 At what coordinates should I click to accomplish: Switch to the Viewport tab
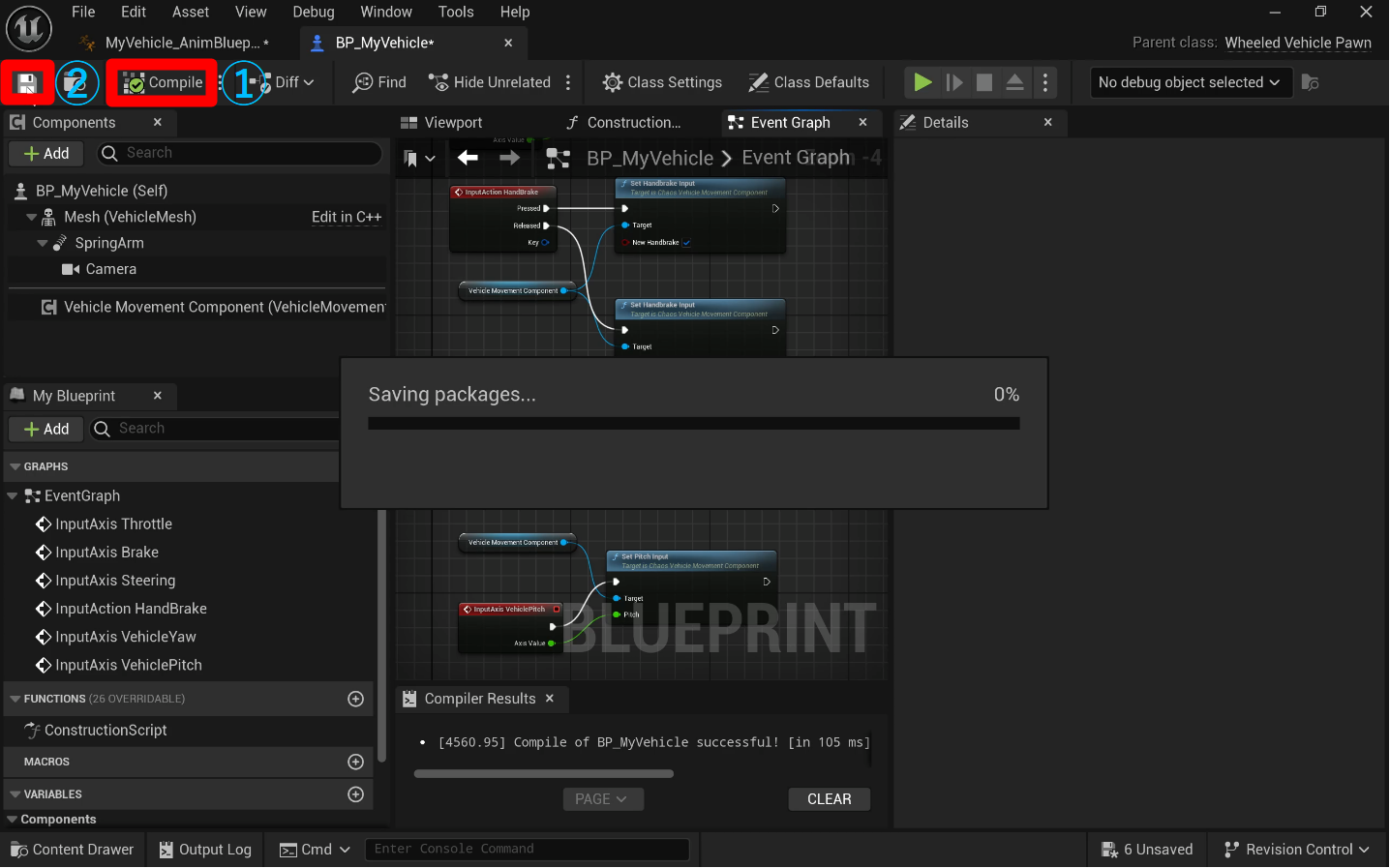point(441,122)
